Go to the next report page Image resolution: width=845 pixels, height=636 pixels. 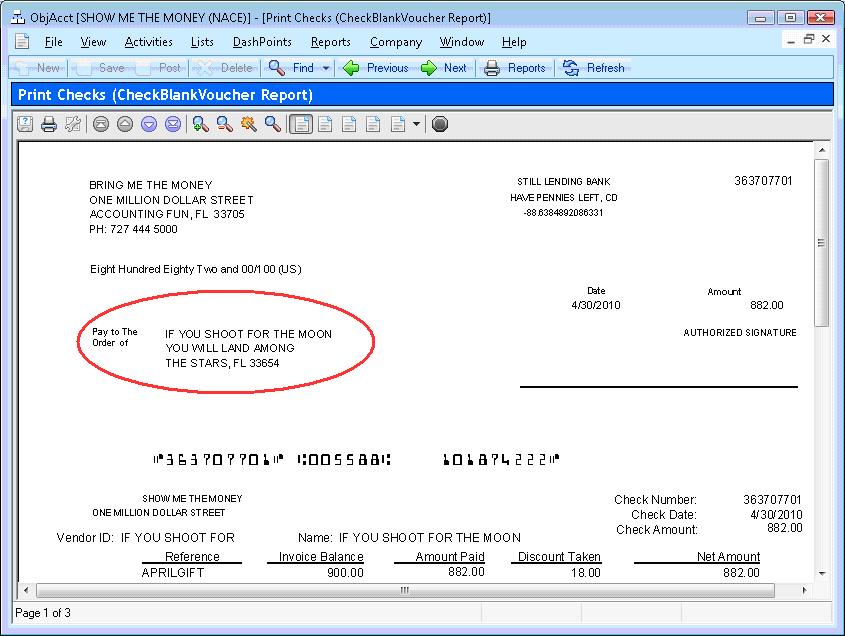pos(149,124)
